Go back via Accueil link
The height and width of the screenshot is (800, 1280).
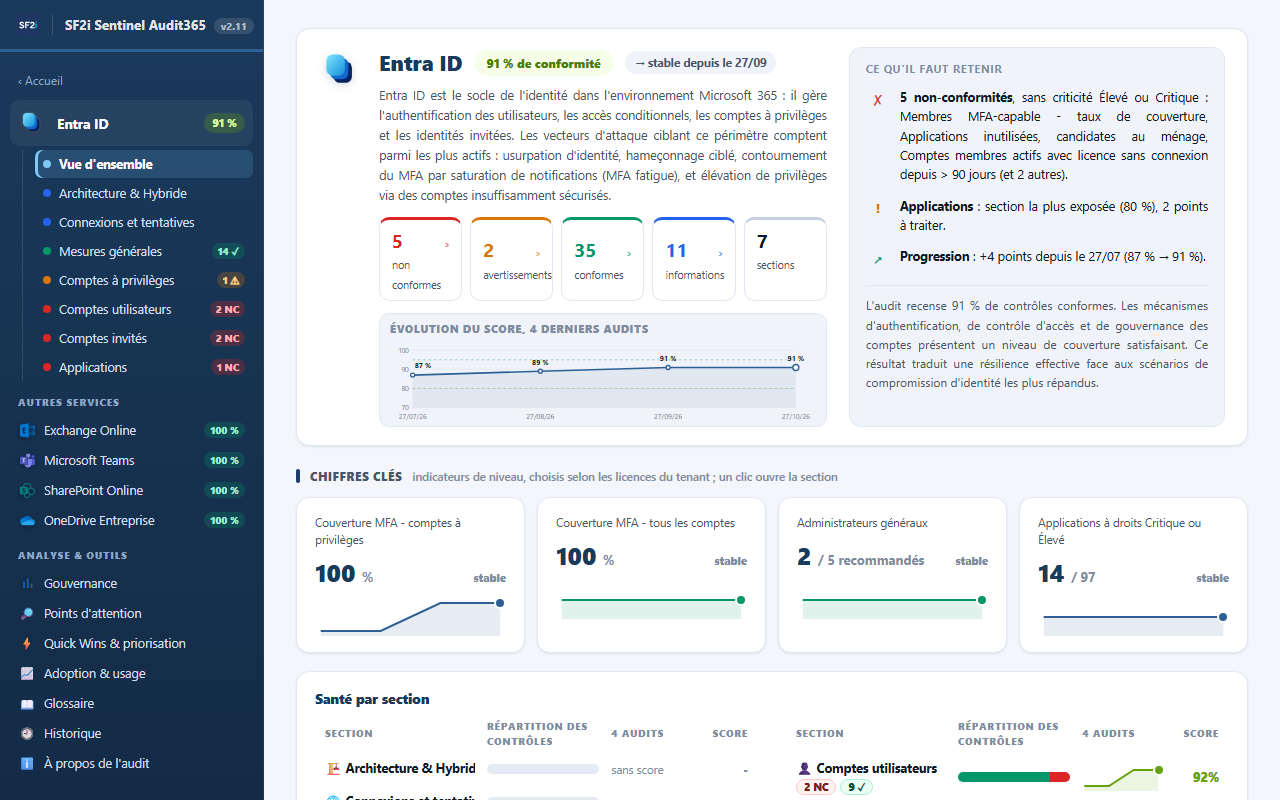tap(40, 81)
